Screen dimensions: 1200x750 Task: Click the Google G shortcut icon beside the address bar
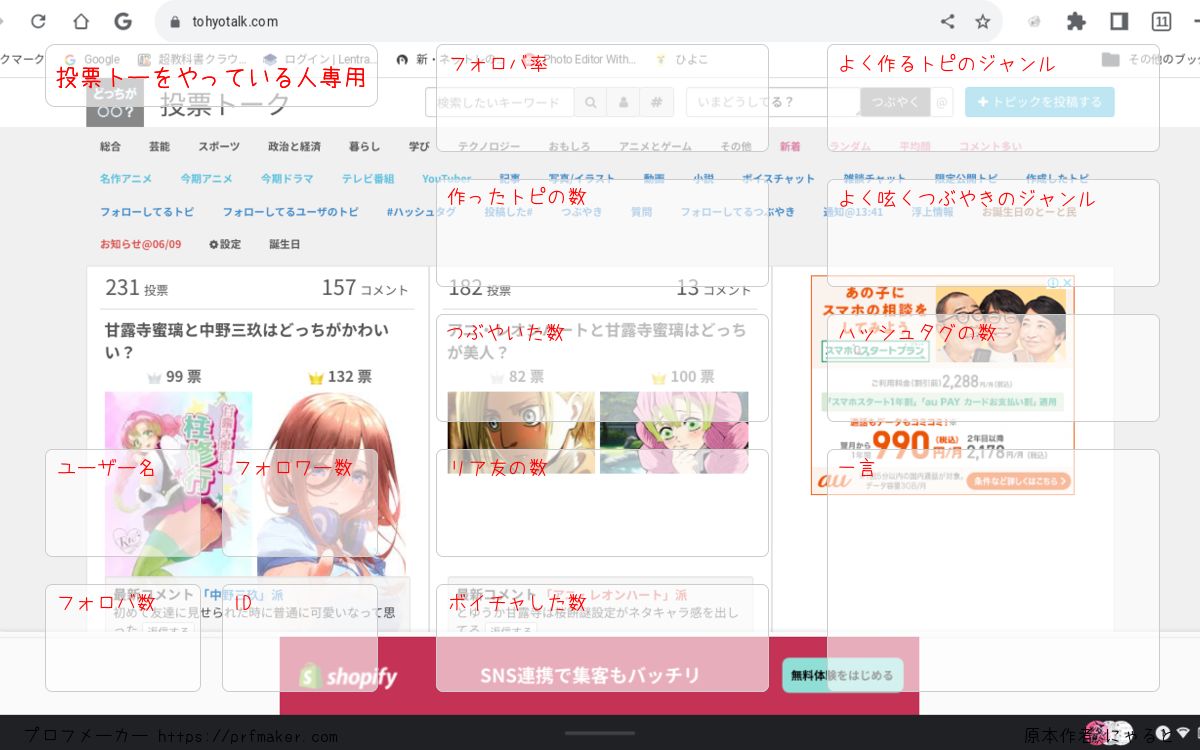pyautogui.click(x=123, y=21)
